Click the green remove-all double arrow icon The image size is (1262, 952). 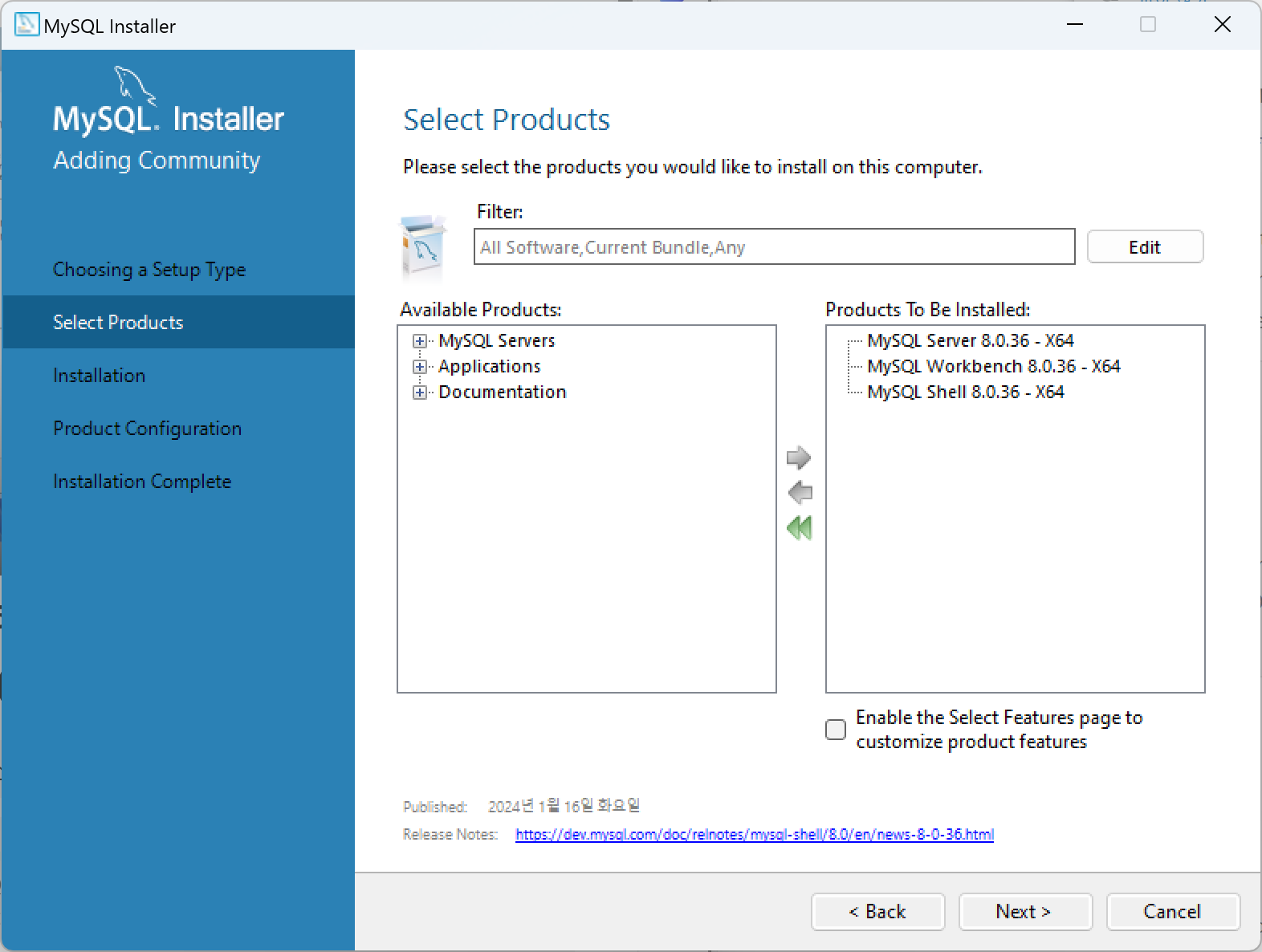point(800,527)
